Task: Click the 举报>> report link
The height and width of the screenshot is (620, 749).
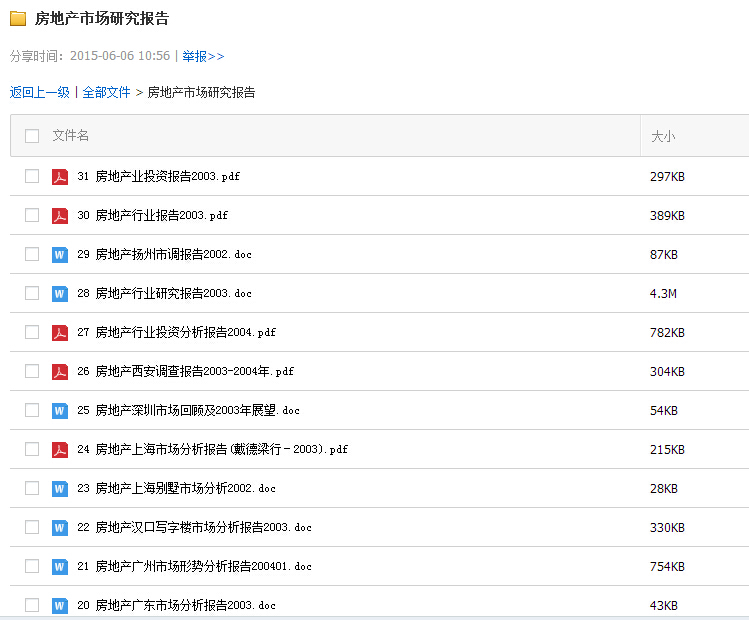Action: pyautogui.click(x=203, y=56)
